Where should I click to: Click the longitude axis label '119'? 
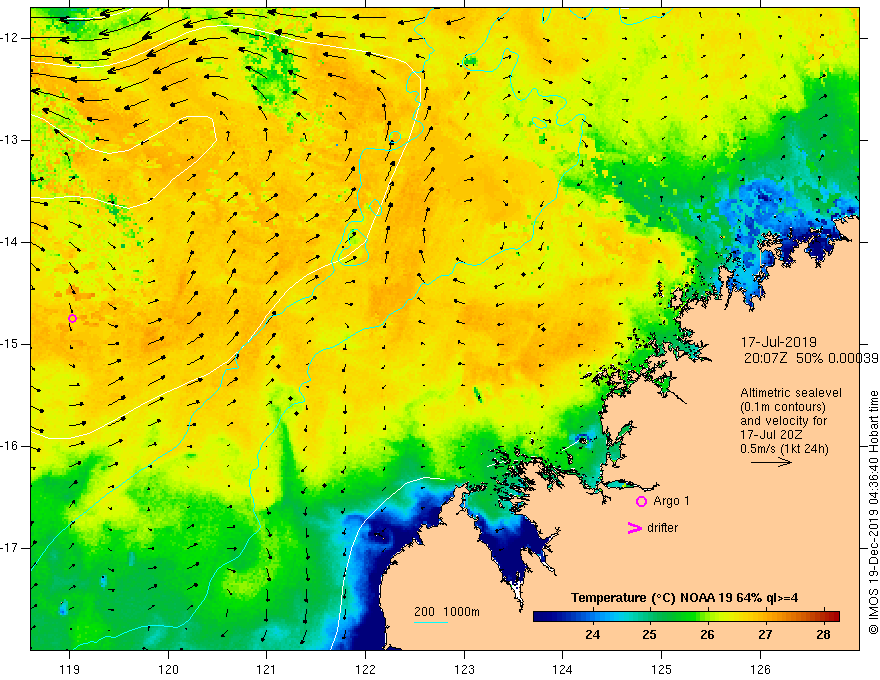(x=70, y=669)
